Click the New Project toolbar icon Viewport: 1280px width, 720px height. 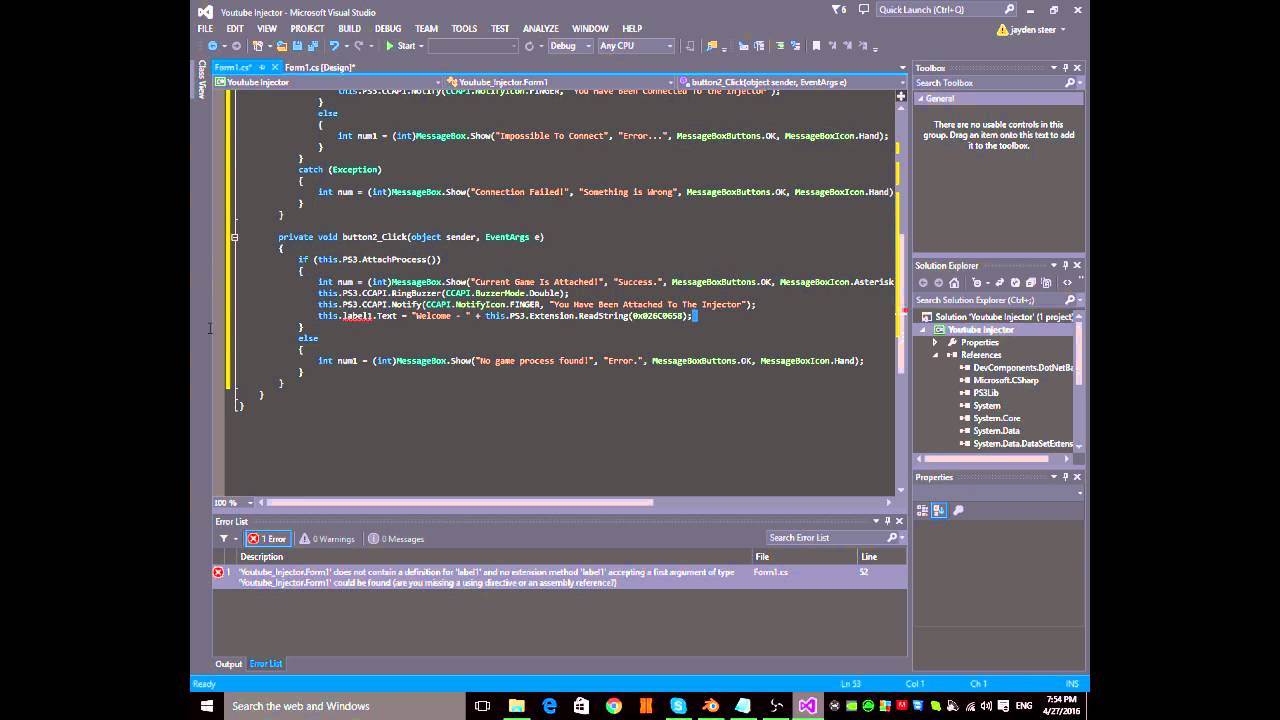point(258,46)
